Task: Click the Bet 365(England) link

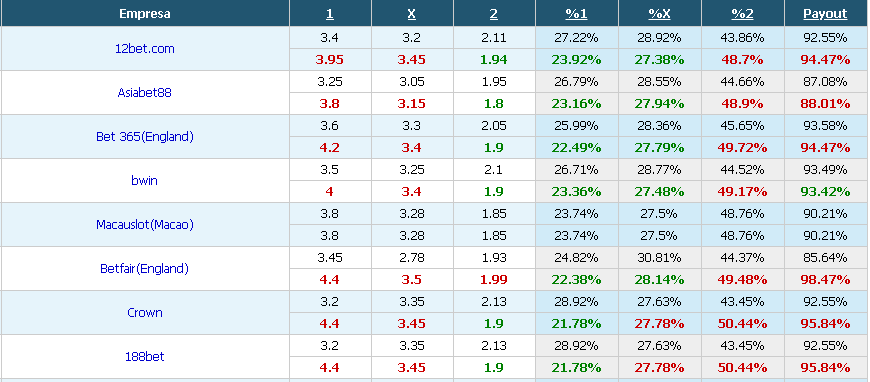Action: click(144, 137)
